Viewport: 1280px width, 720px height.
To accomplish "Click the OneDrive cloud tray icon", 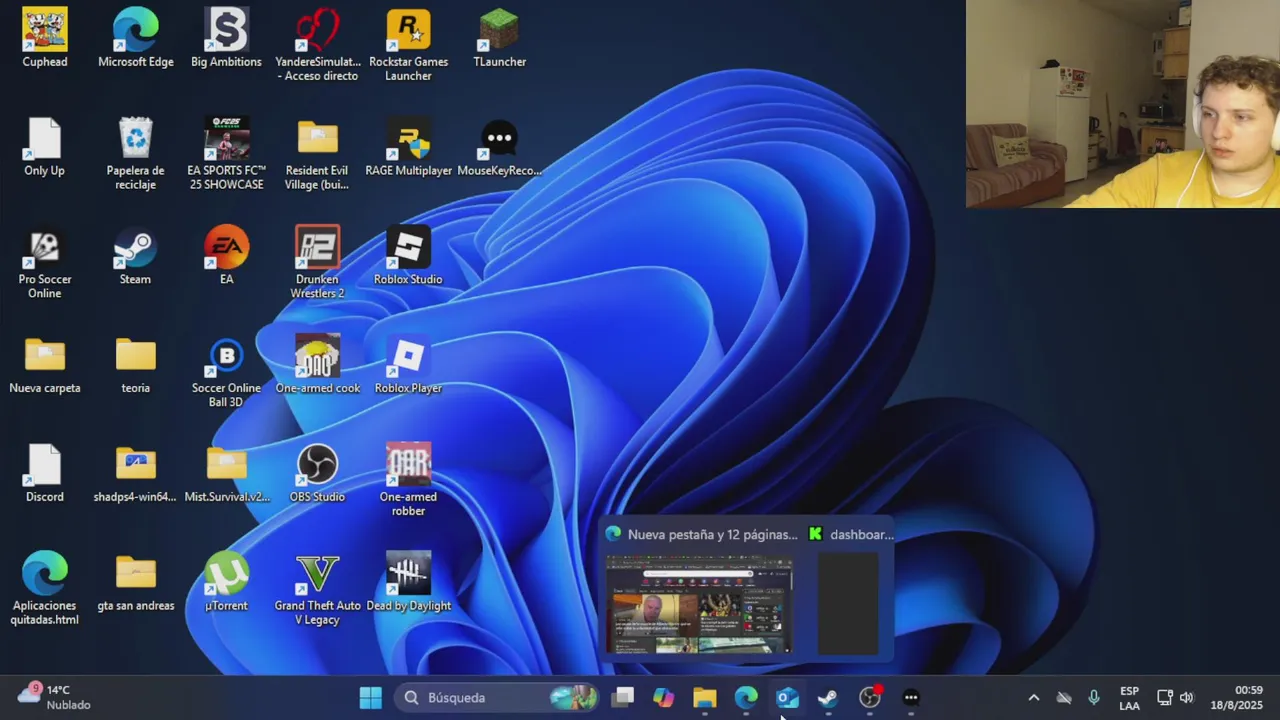I will coord(1064,698).
